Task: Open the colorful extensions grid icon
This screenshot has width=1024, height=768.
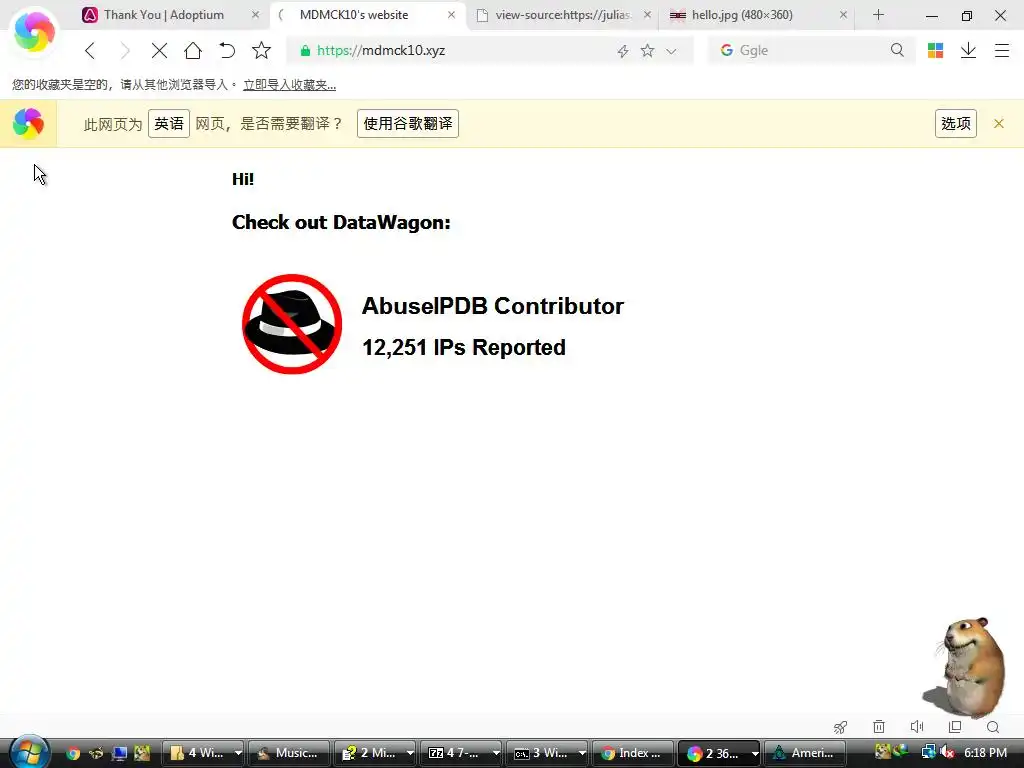Action: click(x=935, y=50)
